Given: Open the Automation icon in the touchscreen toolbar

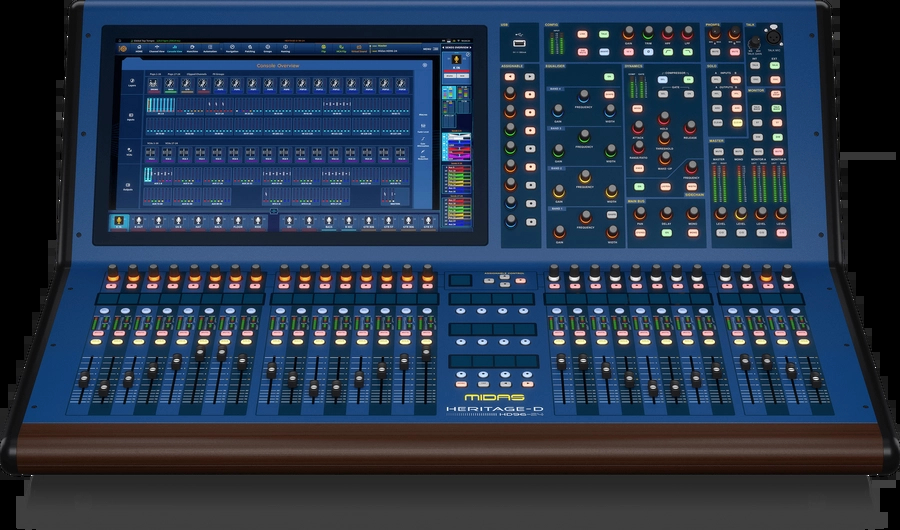Looking at the screenshot, I should pos(210,49).
